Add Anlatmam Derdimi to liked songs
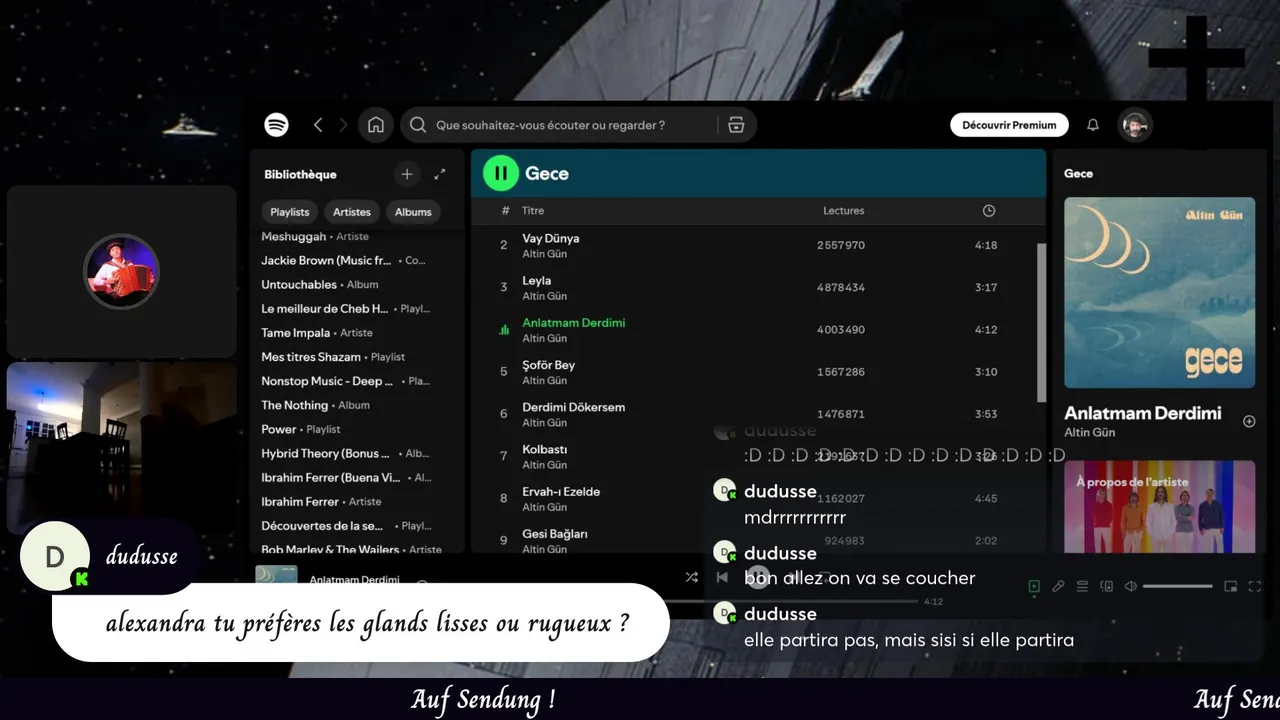This screenshot has width=1280, height=720. (1248, 422)
